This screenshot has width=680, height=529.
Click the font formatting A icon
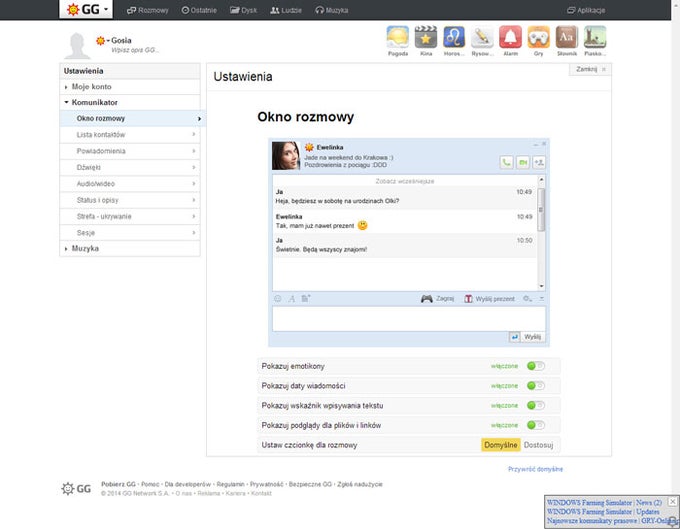point(292,298)
